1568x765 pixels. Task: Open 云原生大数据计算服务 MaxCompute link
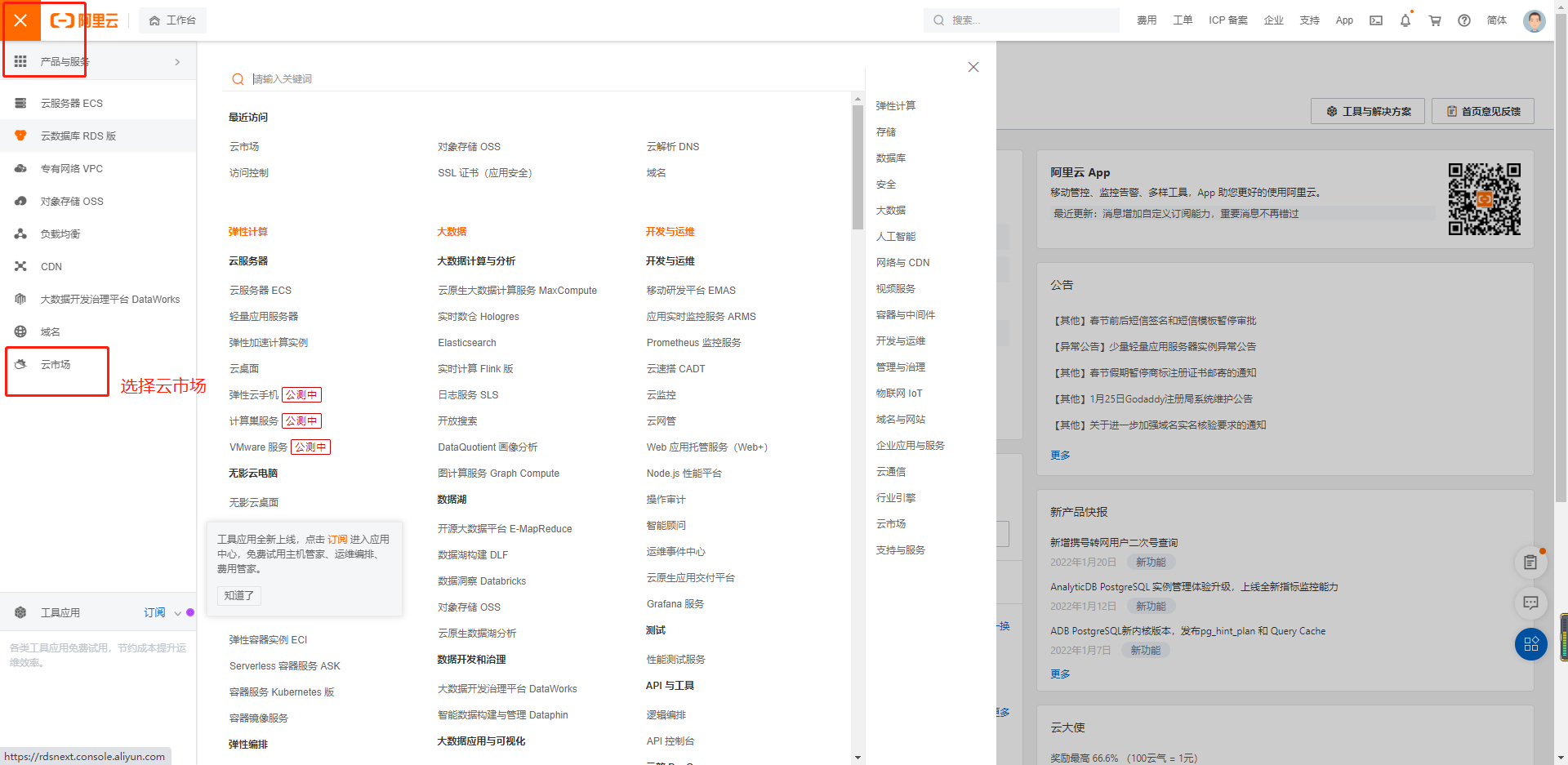tap(517, 291)
